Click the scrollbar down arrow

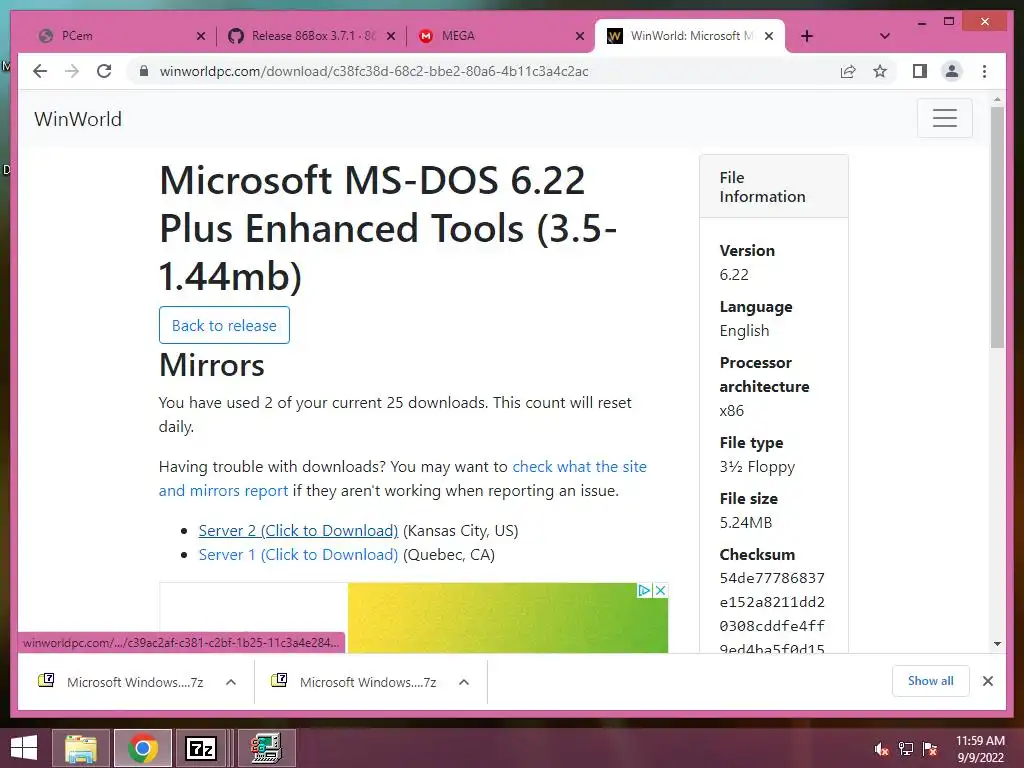tap(997, 644)
